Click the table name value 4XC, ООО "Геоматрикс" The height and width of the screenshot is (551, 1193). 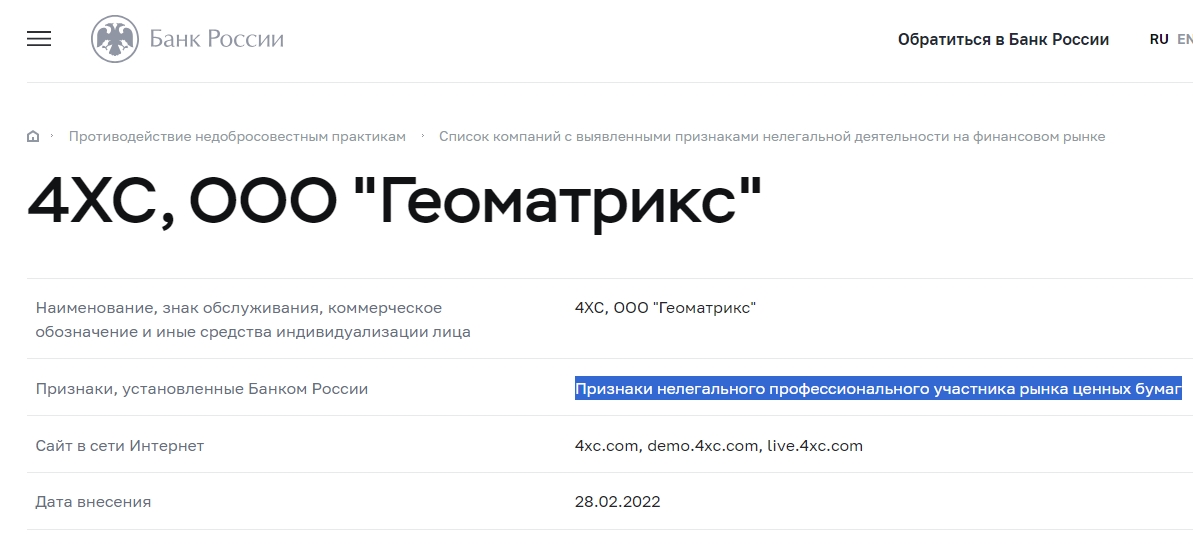(665, 308)
